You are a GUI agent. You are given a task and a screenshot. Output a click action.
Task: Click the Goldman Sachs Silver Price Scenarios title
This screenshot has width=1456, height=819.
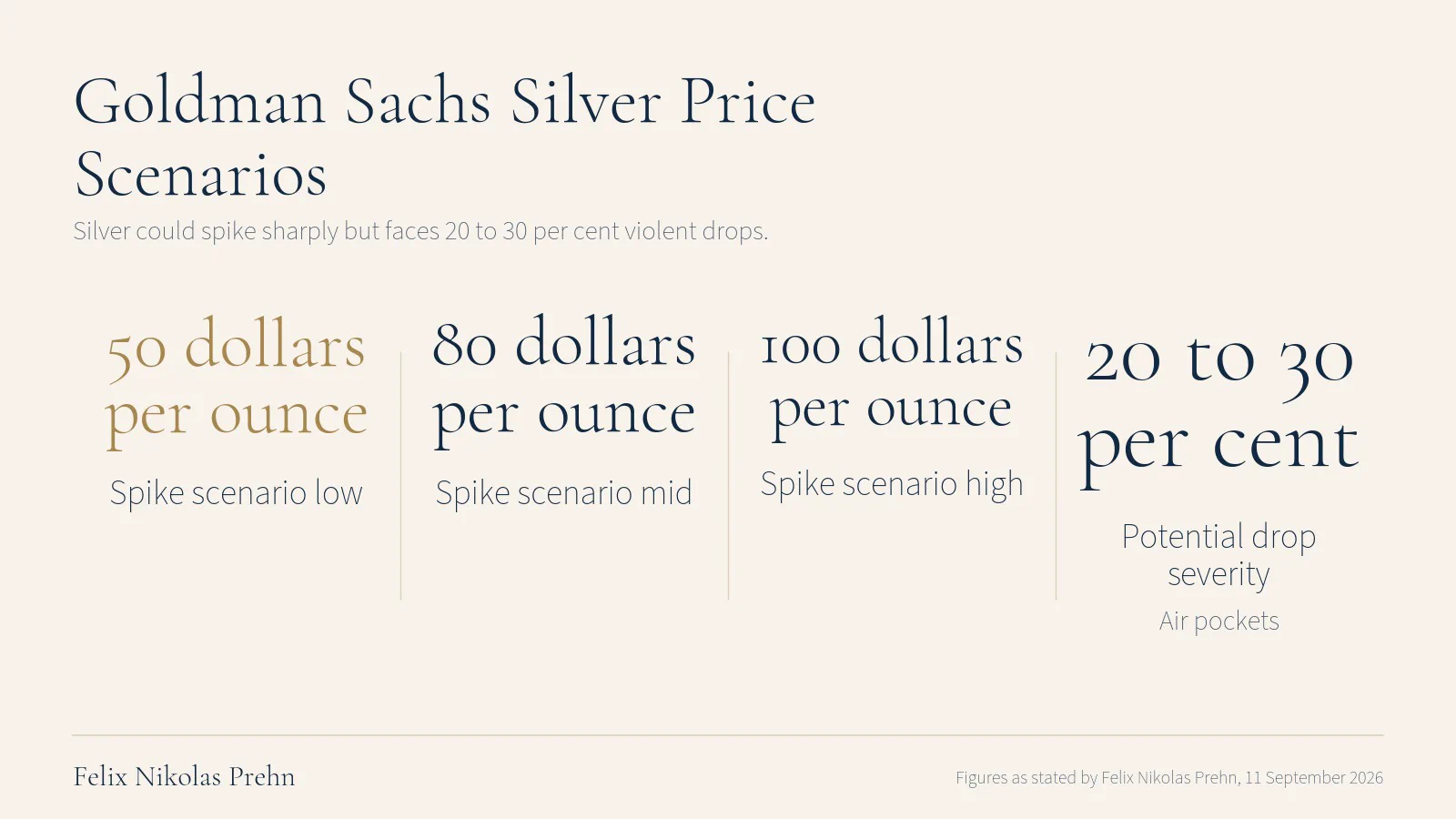(x=444, y=136)
